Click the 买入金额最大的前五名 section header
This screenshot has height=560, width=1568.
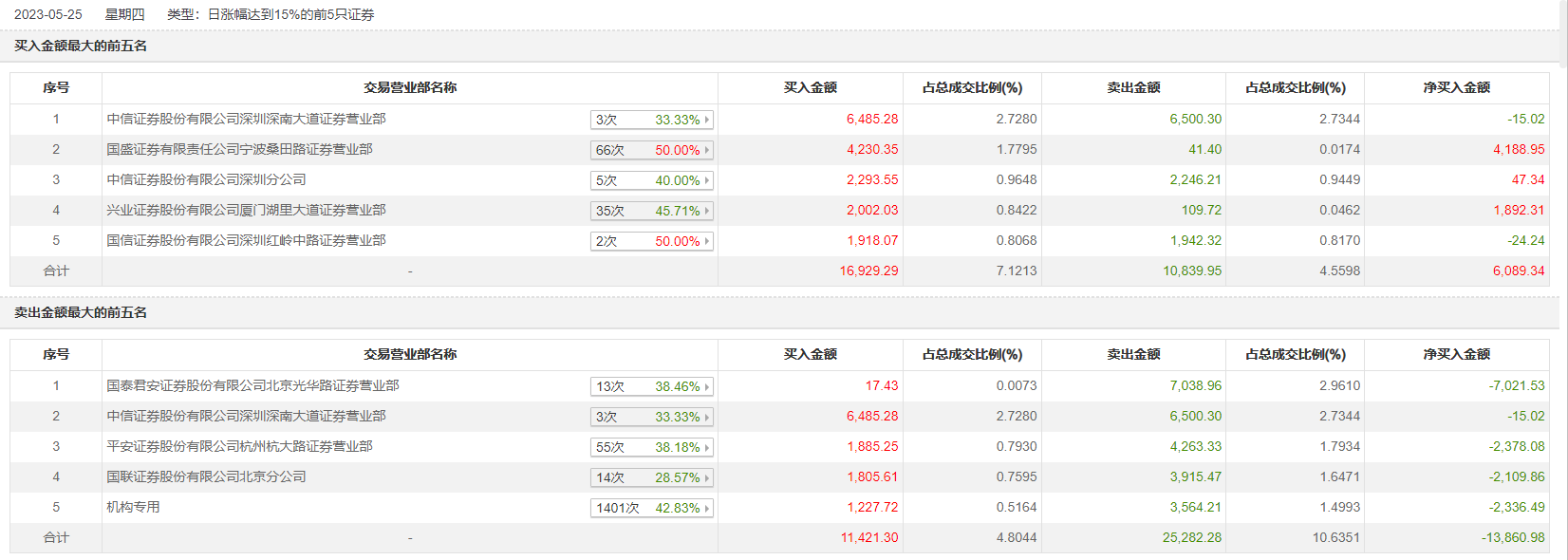81,46
